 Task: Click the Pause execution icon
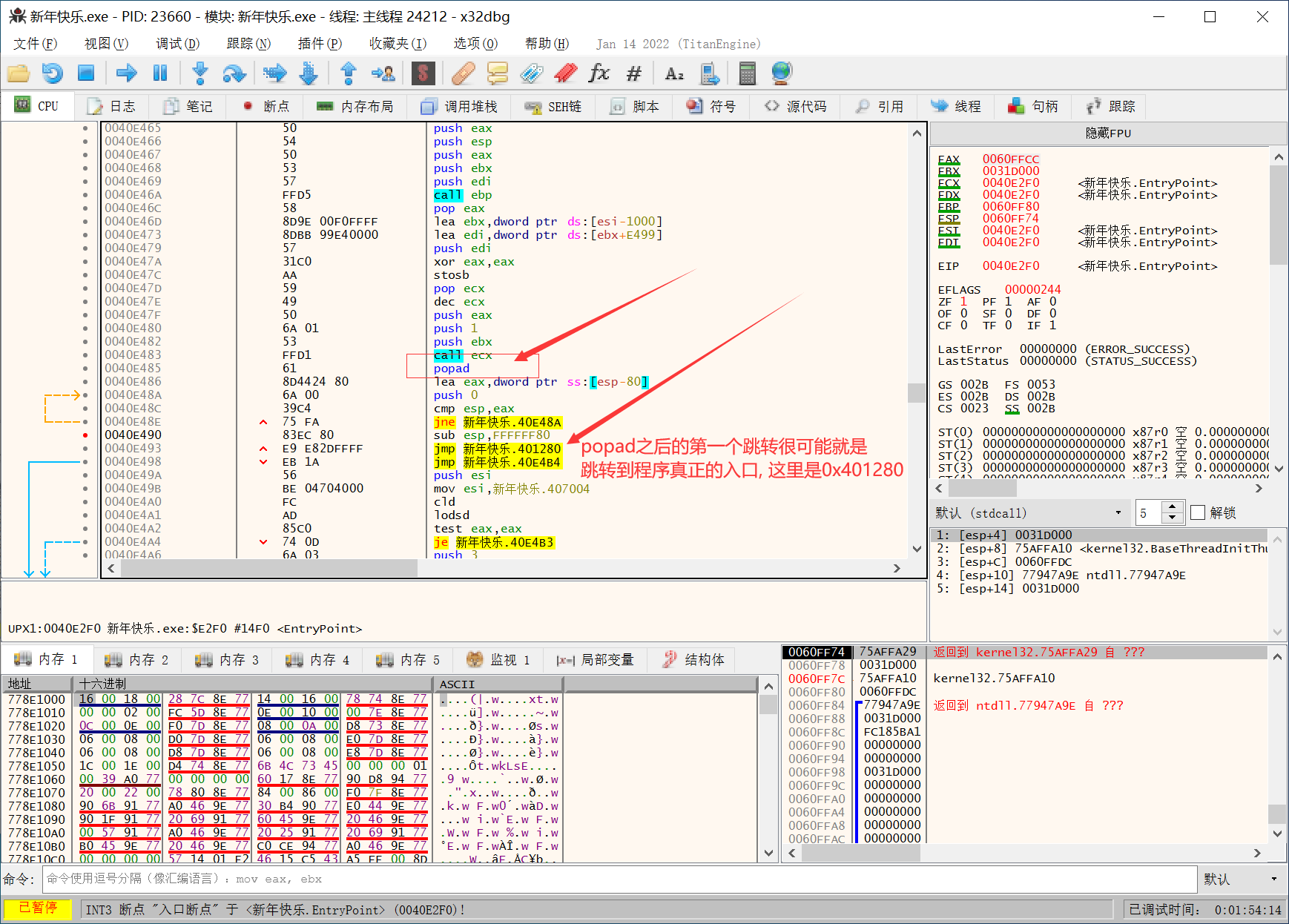click(160, 73)
